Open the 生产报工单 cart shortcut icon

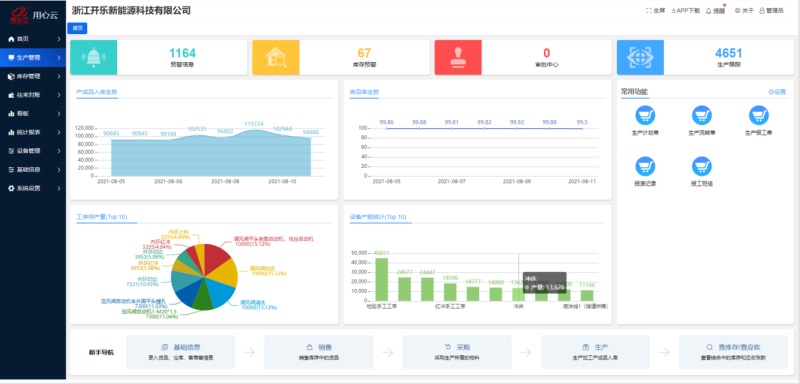(759, 115)
